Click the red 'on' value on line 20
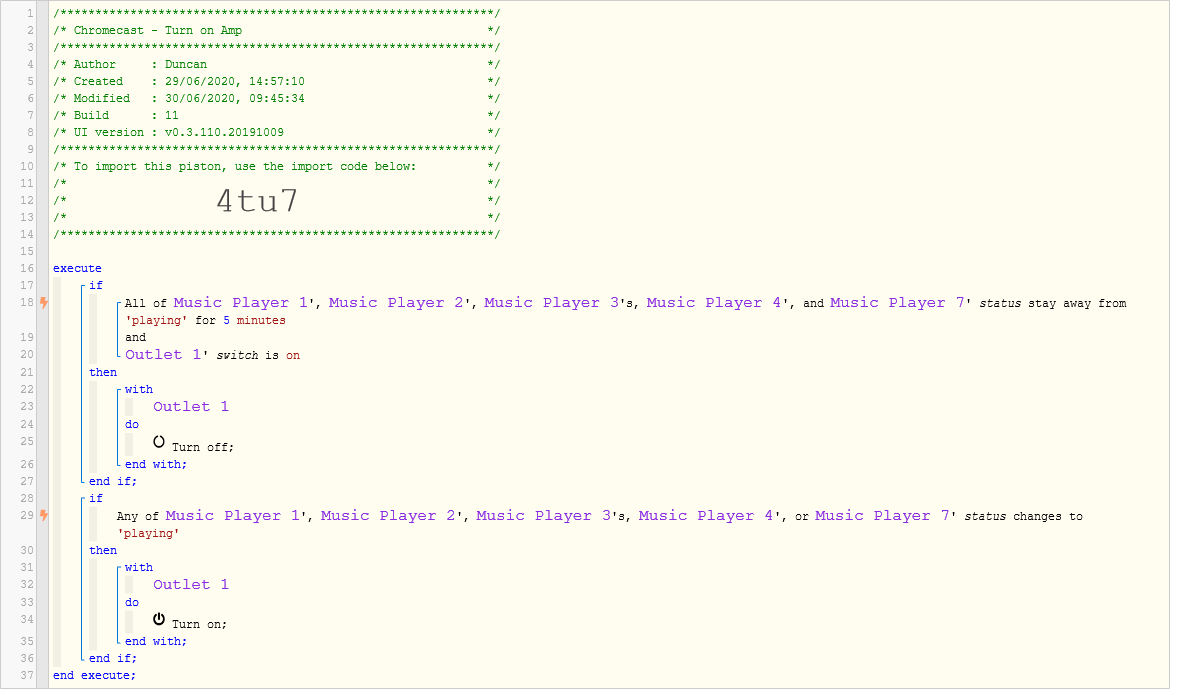 tap(293, 355)
